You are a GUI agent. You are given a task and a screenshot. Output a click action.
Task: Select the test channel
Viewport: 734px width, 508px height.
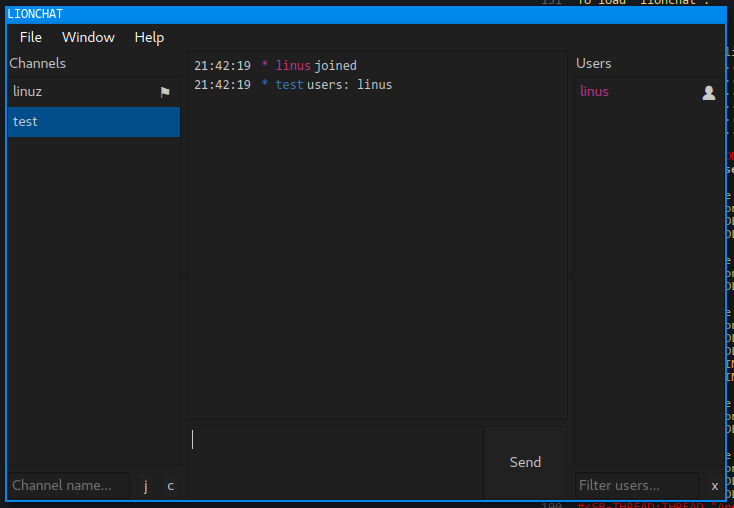tap(94, 122)
